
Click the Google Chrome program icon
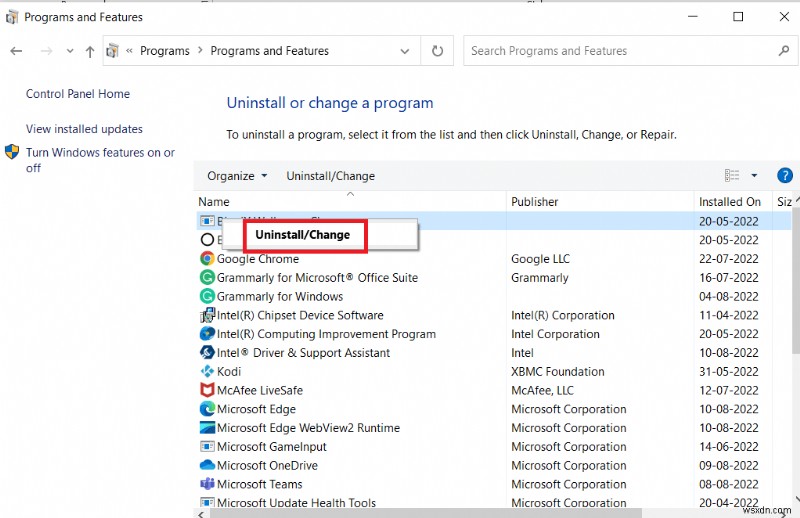(207, 259)
